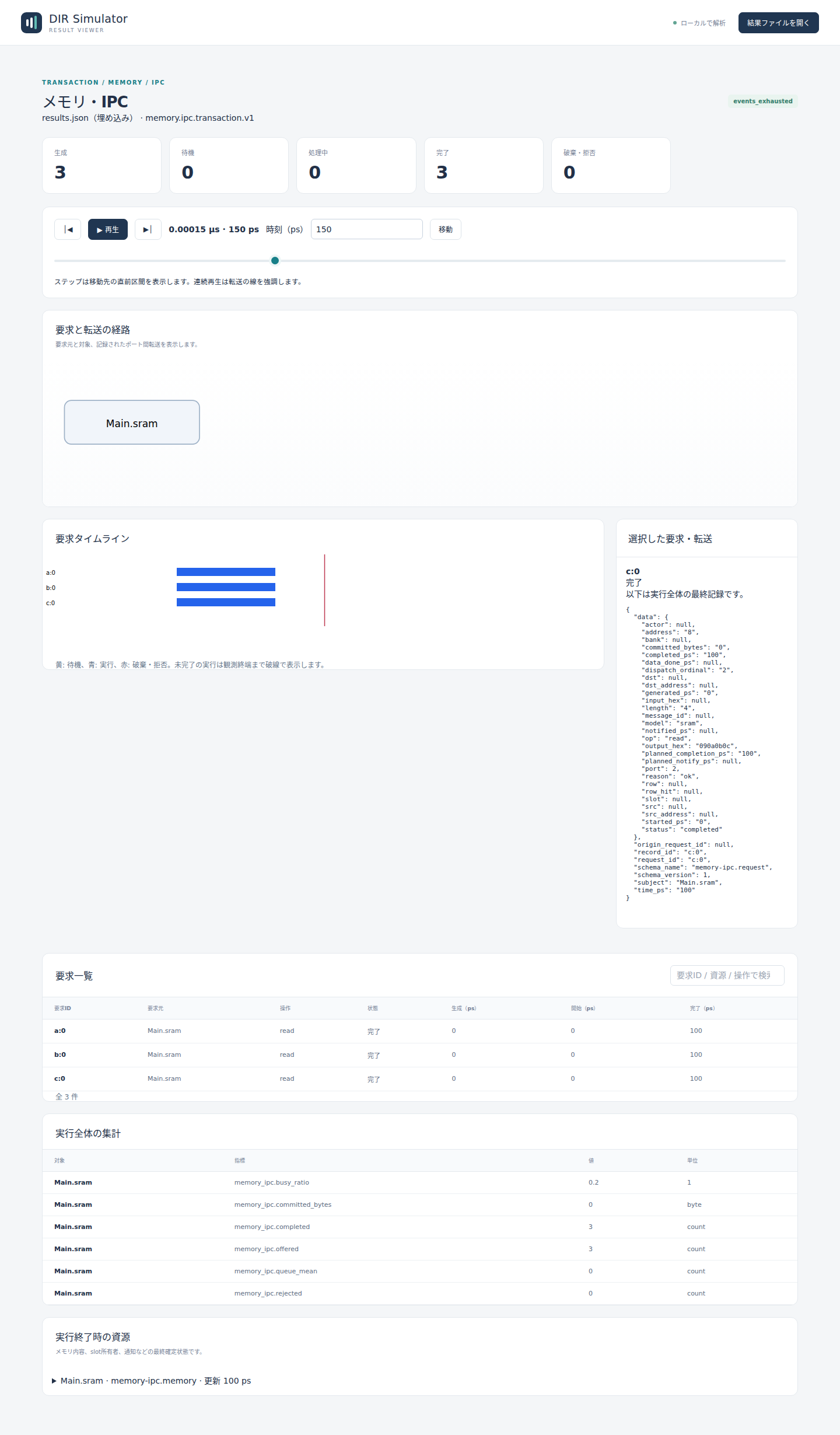Click the 待機 summary card

[229, 166]
